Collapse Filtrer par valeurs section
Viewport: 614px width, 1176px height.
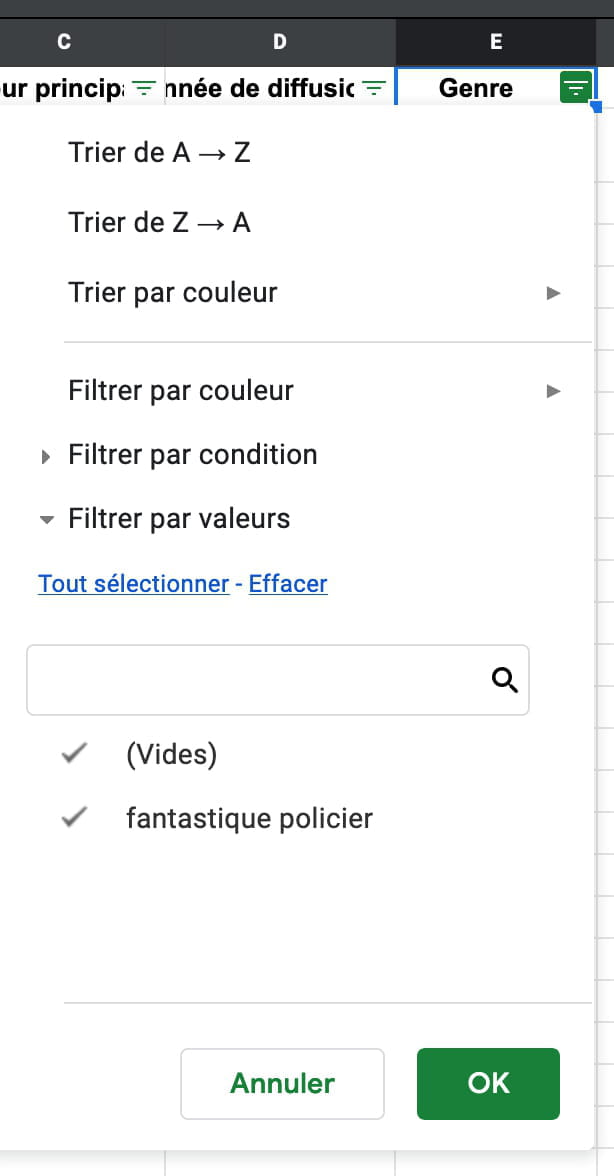(46, 520)
